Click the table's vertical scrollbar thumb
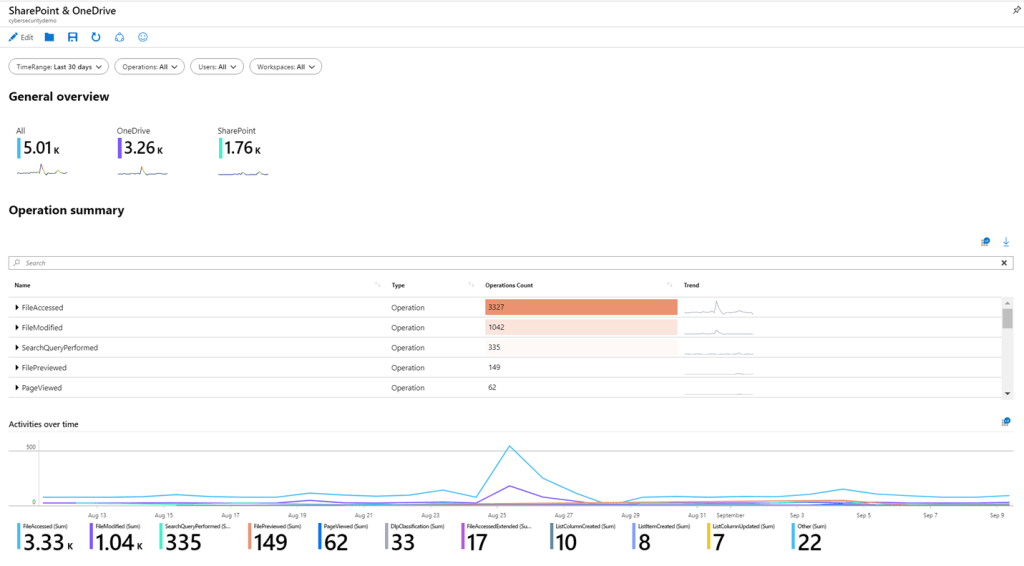Viewport: 1024px width, 566px height. 1007,318
